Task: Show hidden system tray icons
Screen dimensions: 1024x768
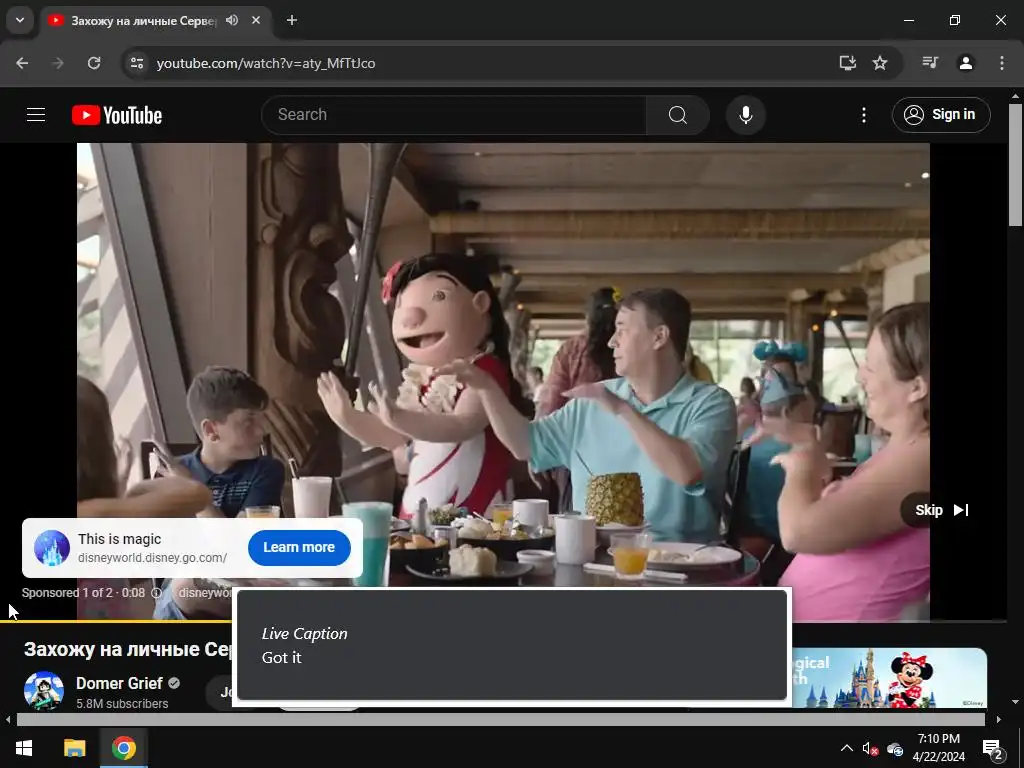Action: tap(846, 748)
